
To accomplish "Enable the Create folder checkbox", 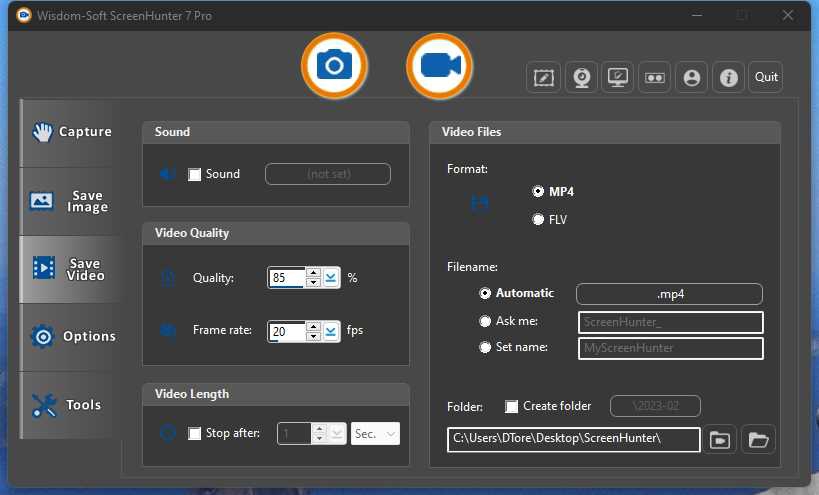I will point(511,406).
